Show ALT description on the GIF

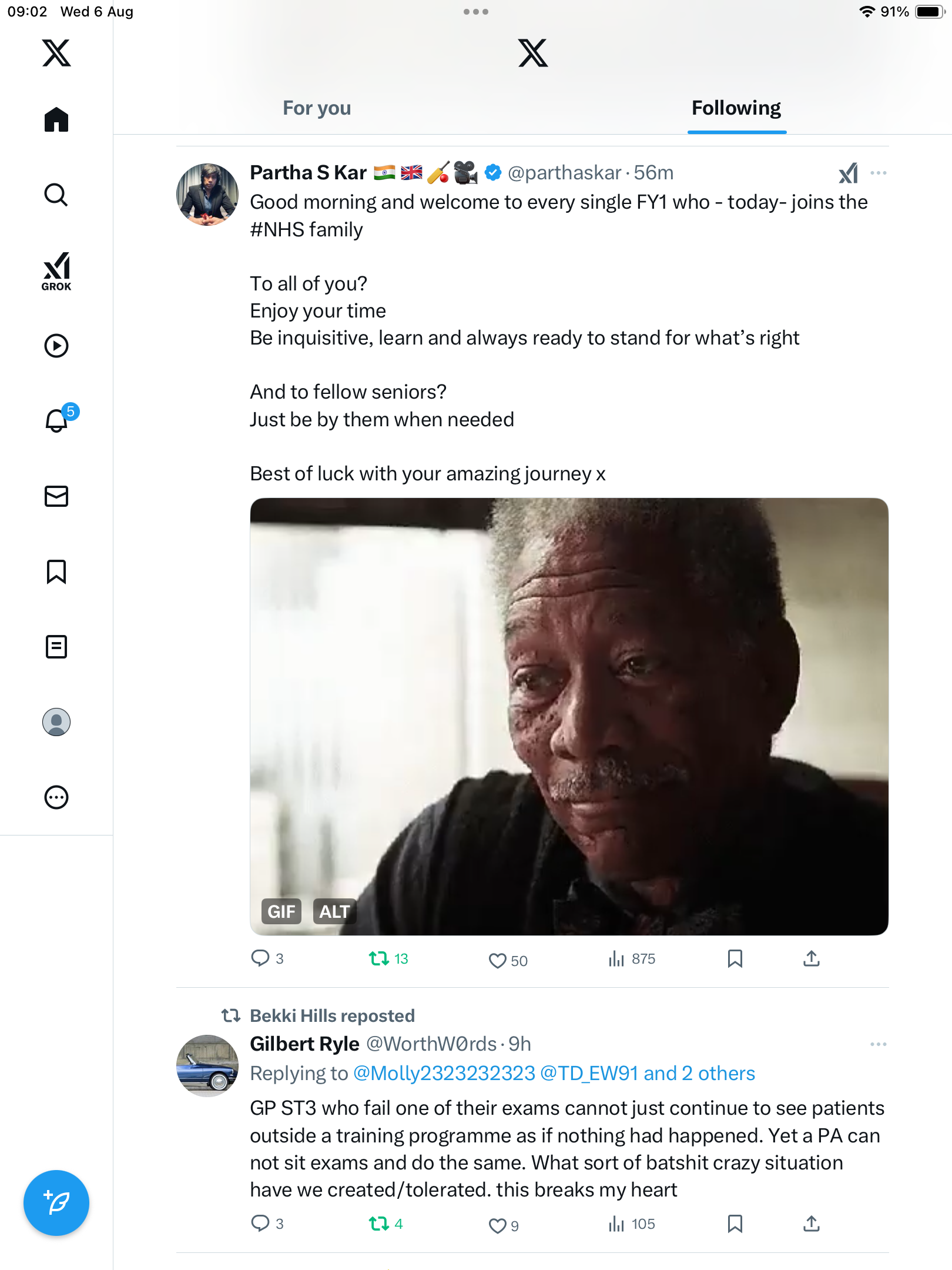pyautogui.click(x=334, y=911)
